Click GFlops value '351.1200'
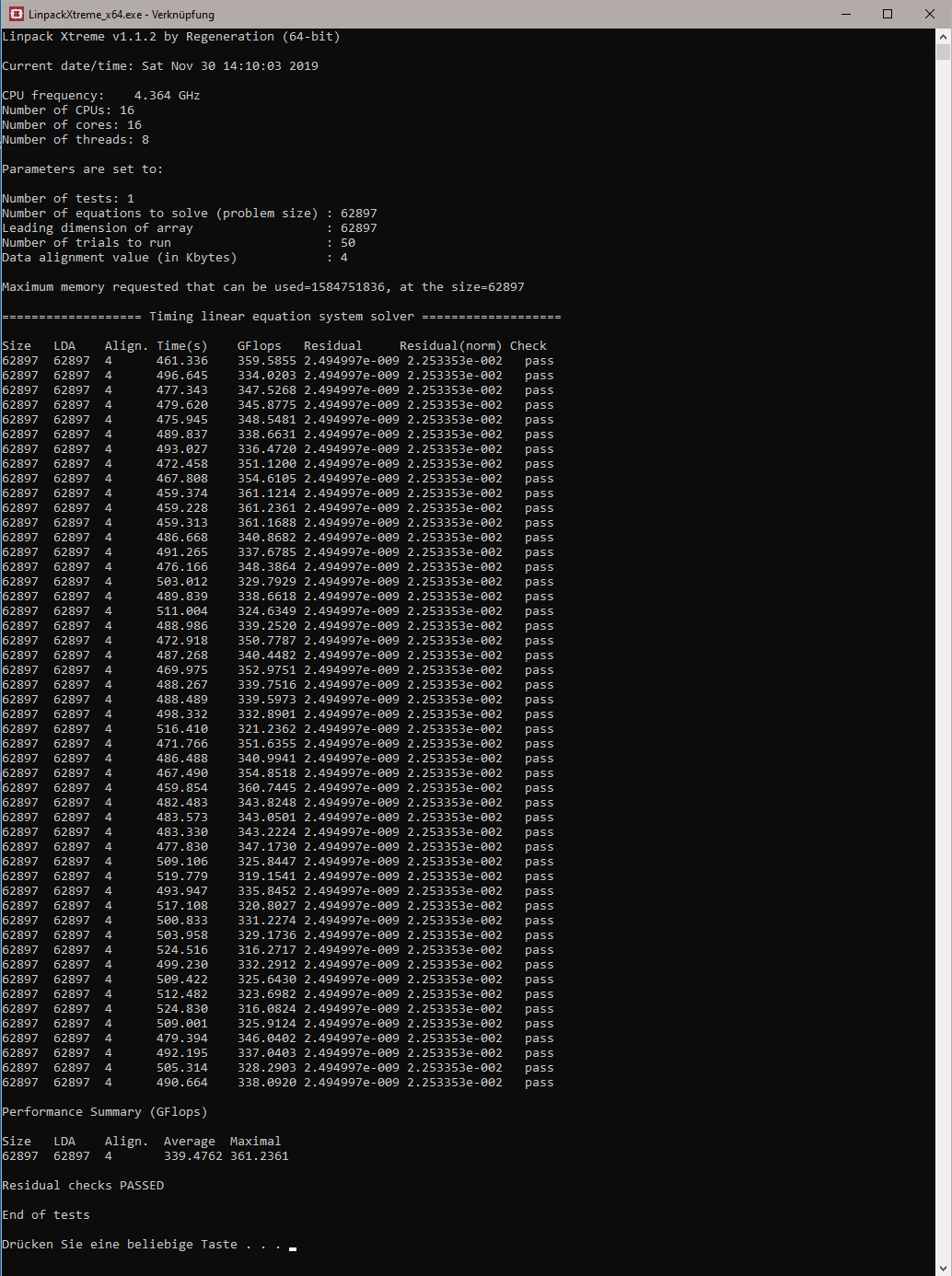This screenshot has width=952, height=1276. coord(267,464)
